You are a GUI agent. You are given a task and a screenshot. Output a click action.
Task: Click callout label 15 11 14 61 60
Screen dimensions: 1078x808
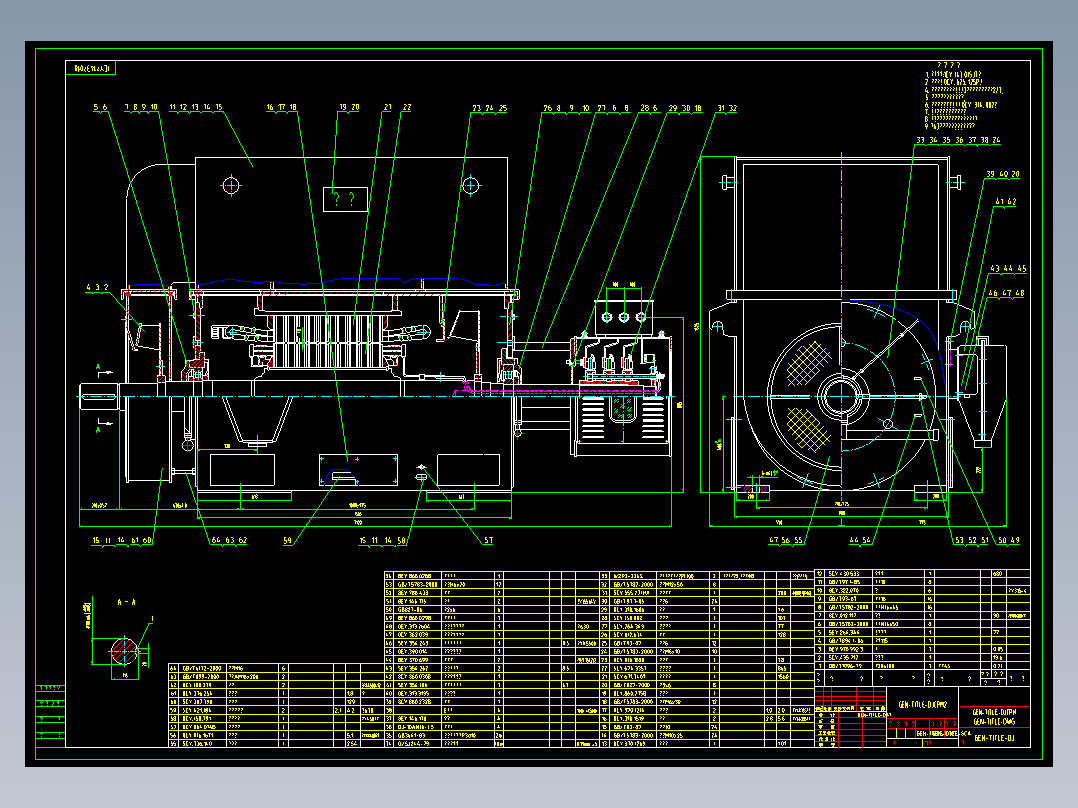(122, 541)
